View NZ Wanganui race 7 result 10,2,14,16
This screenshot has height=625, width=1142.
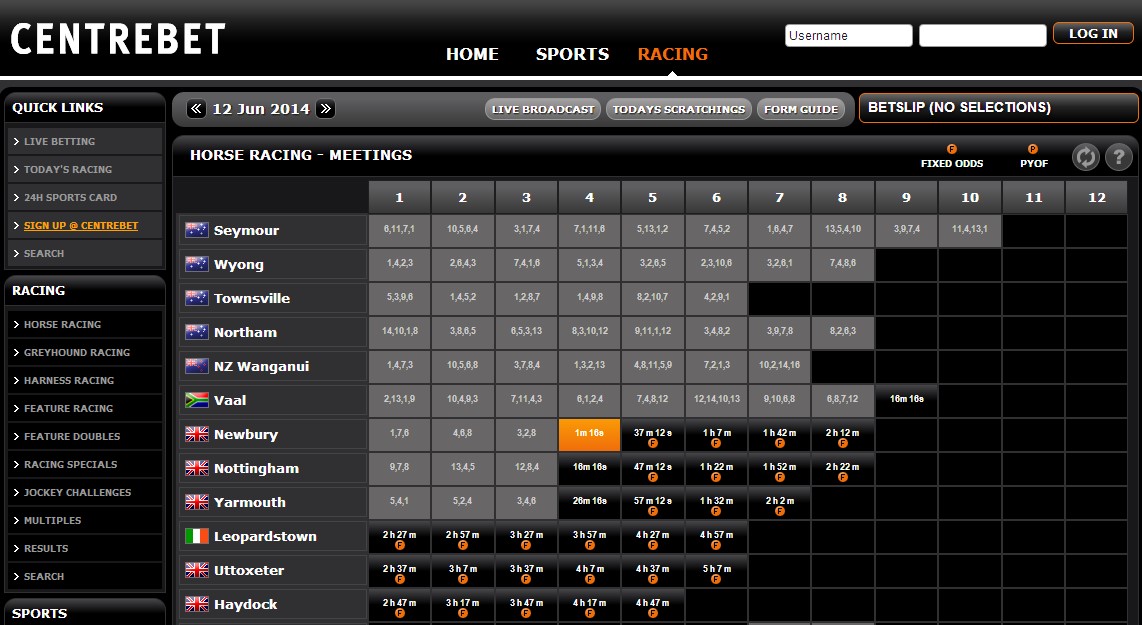click(779, 366)
